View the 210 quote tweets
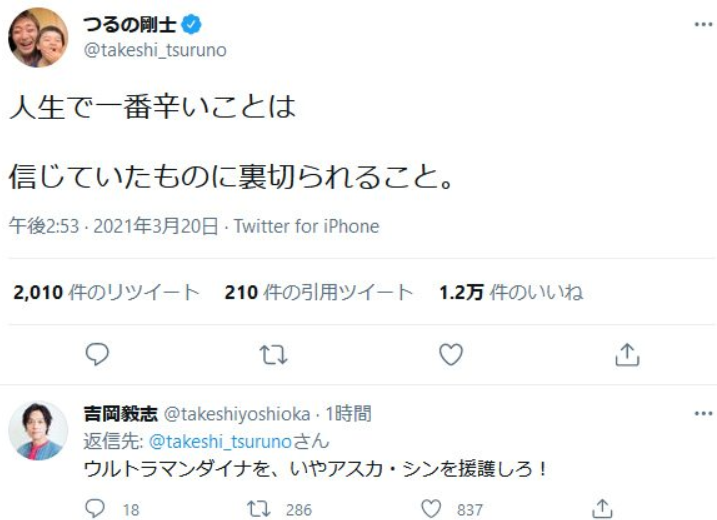The height and width of the screenshot is (520, 717). [x=319, y=292]
